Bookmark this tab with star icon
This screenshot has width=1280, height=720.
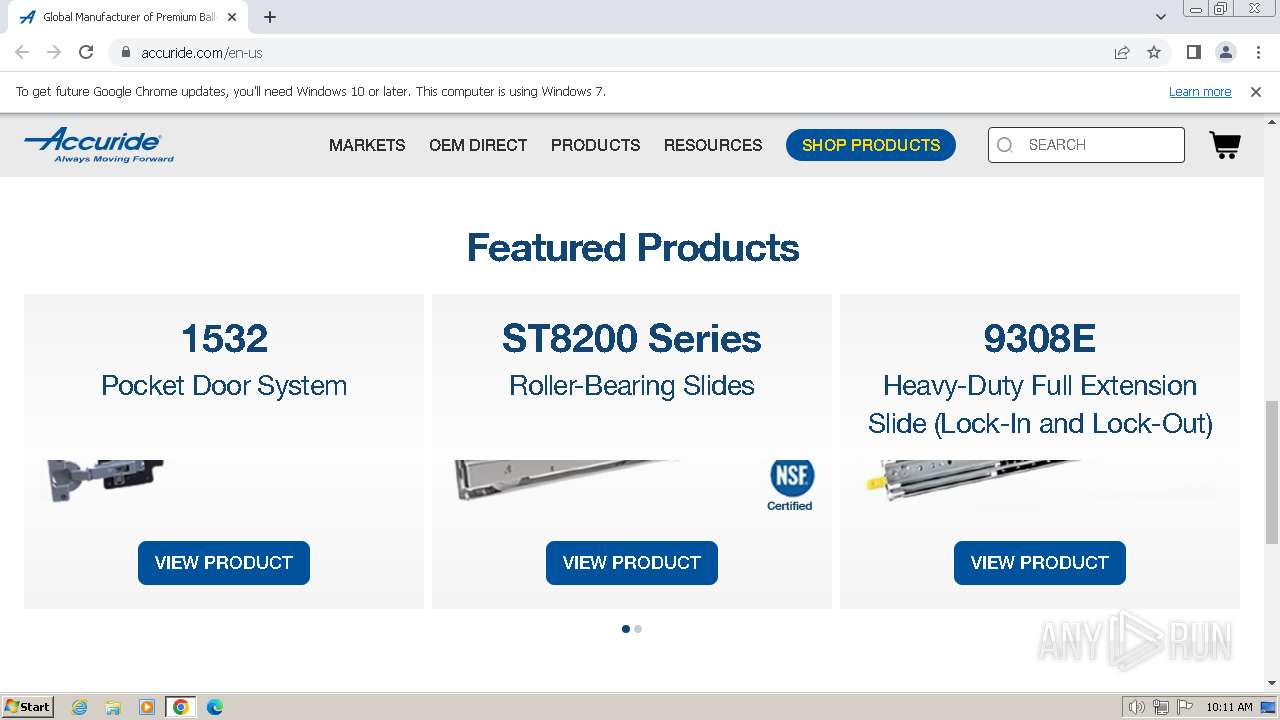pyautogui.click(x=1154, y=52)
